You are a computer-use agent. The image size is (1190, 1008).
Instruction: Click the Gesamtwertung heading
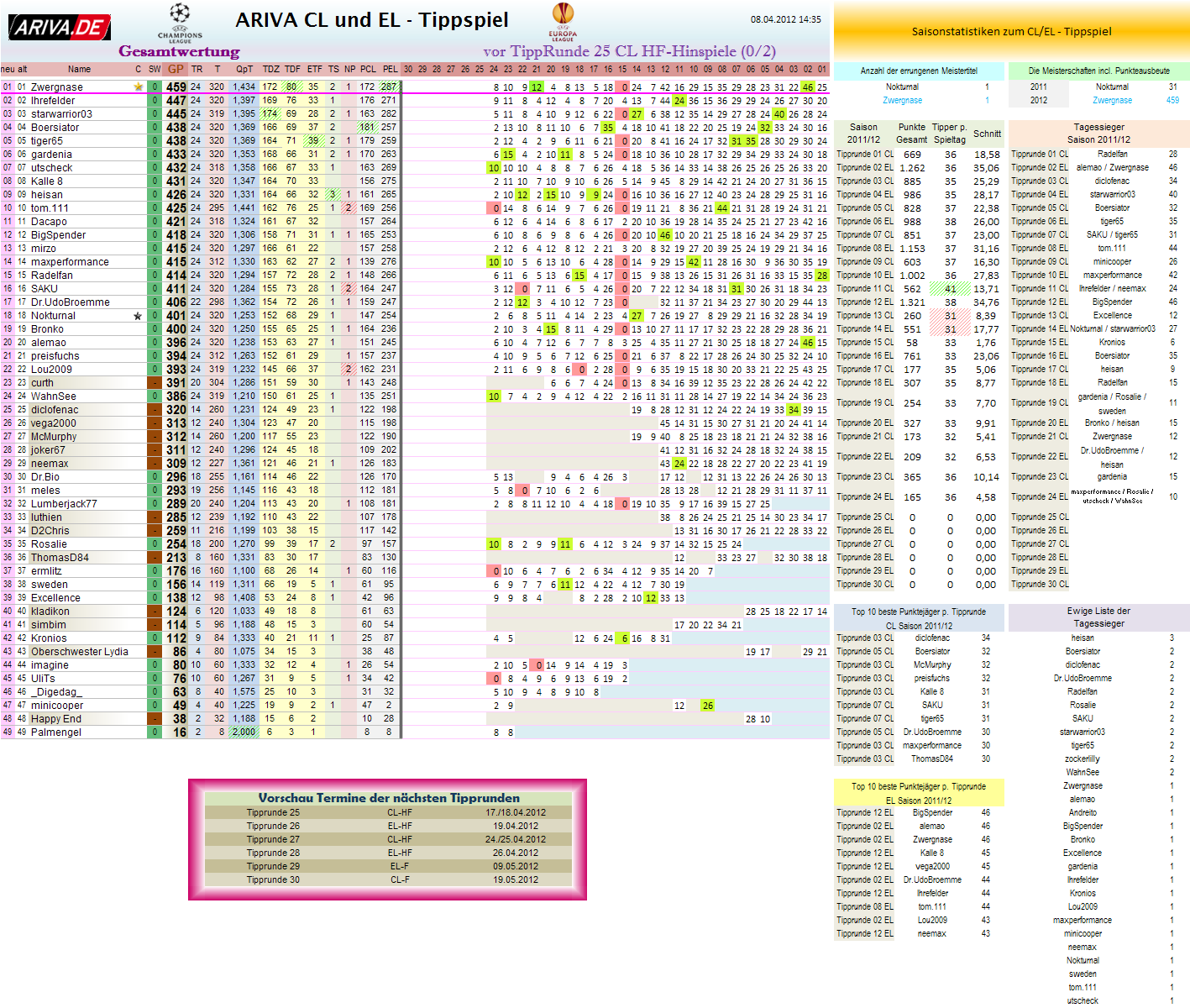pos(179,51)
